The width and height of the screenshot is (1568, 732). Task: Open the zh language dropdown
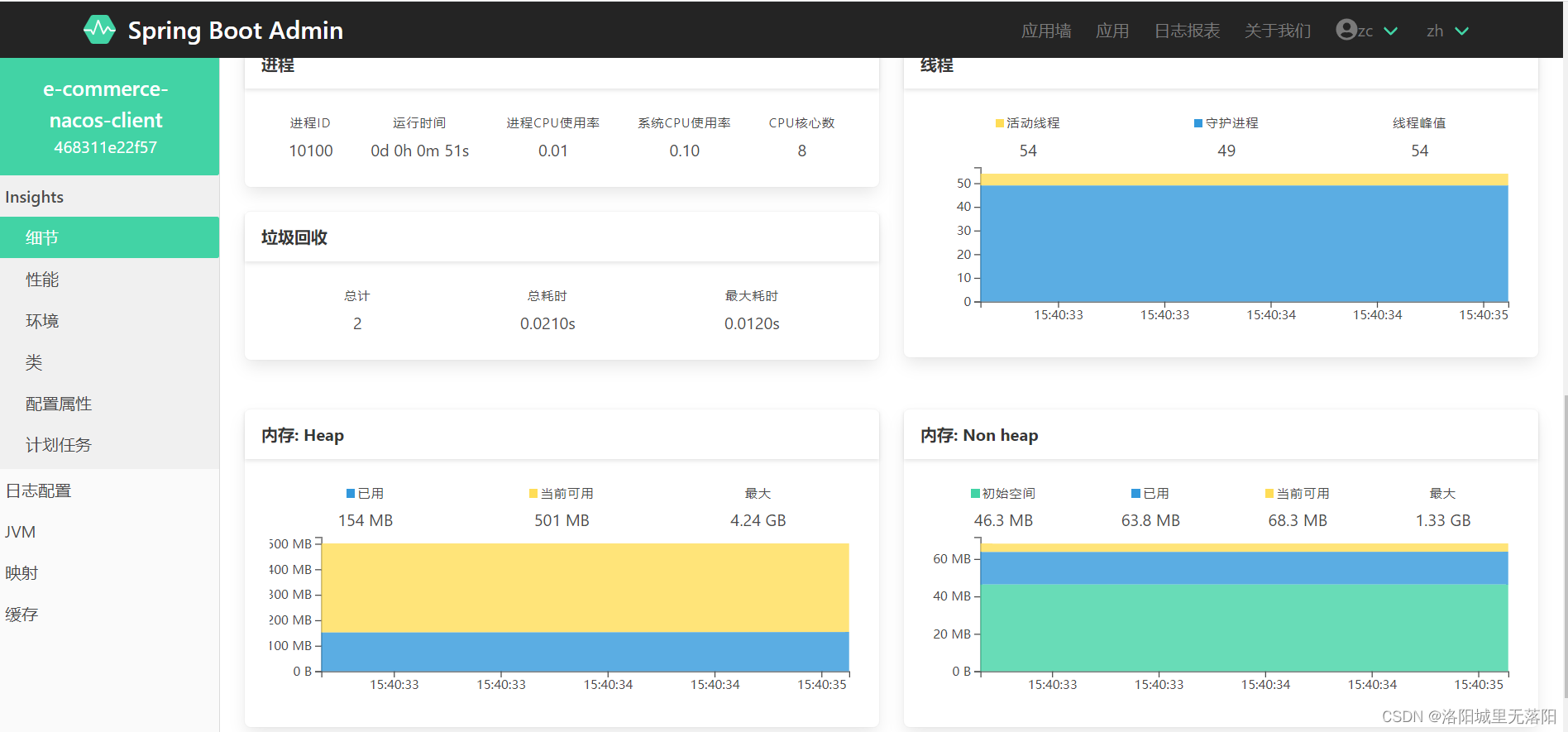coord(1447,31)
